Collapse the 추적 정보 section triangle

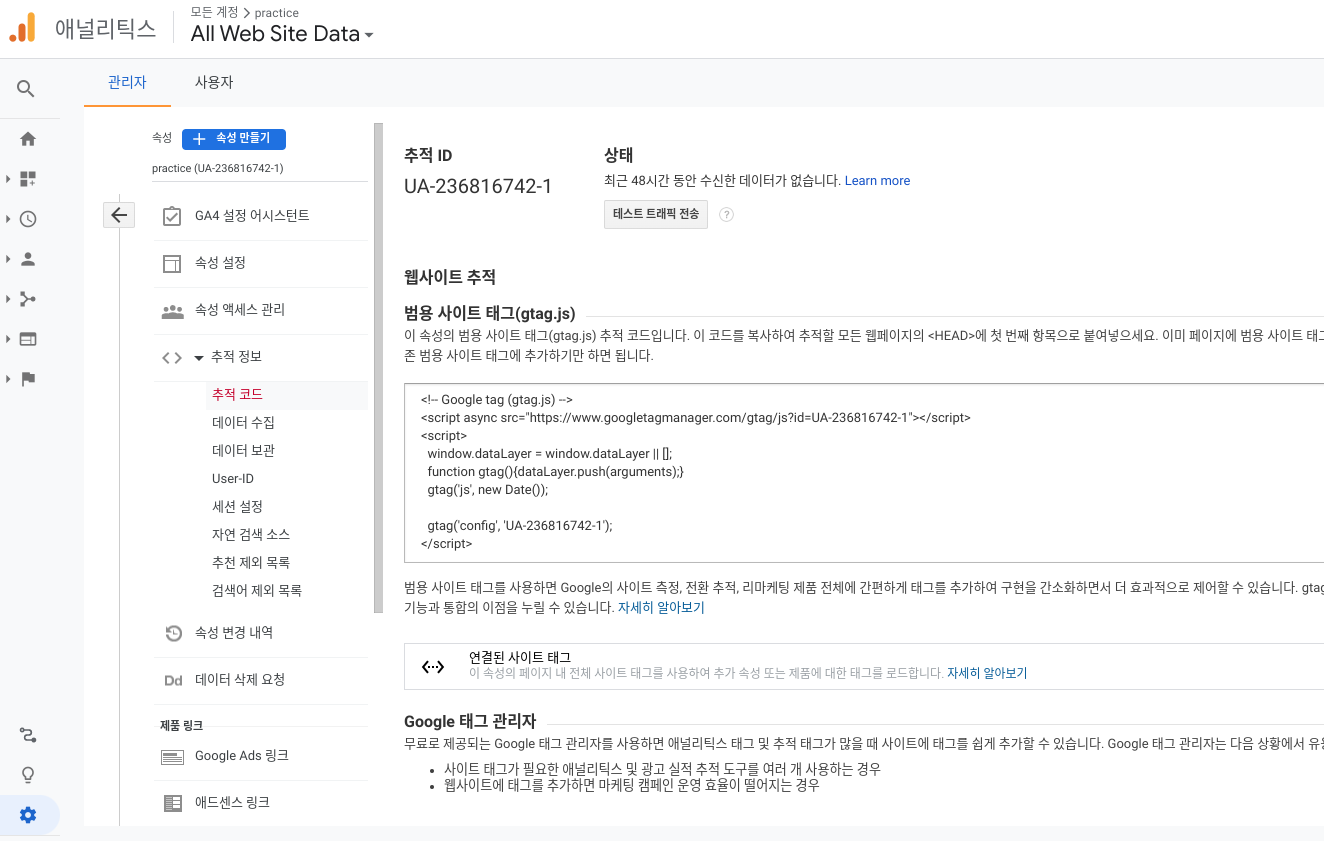[199, 357]
